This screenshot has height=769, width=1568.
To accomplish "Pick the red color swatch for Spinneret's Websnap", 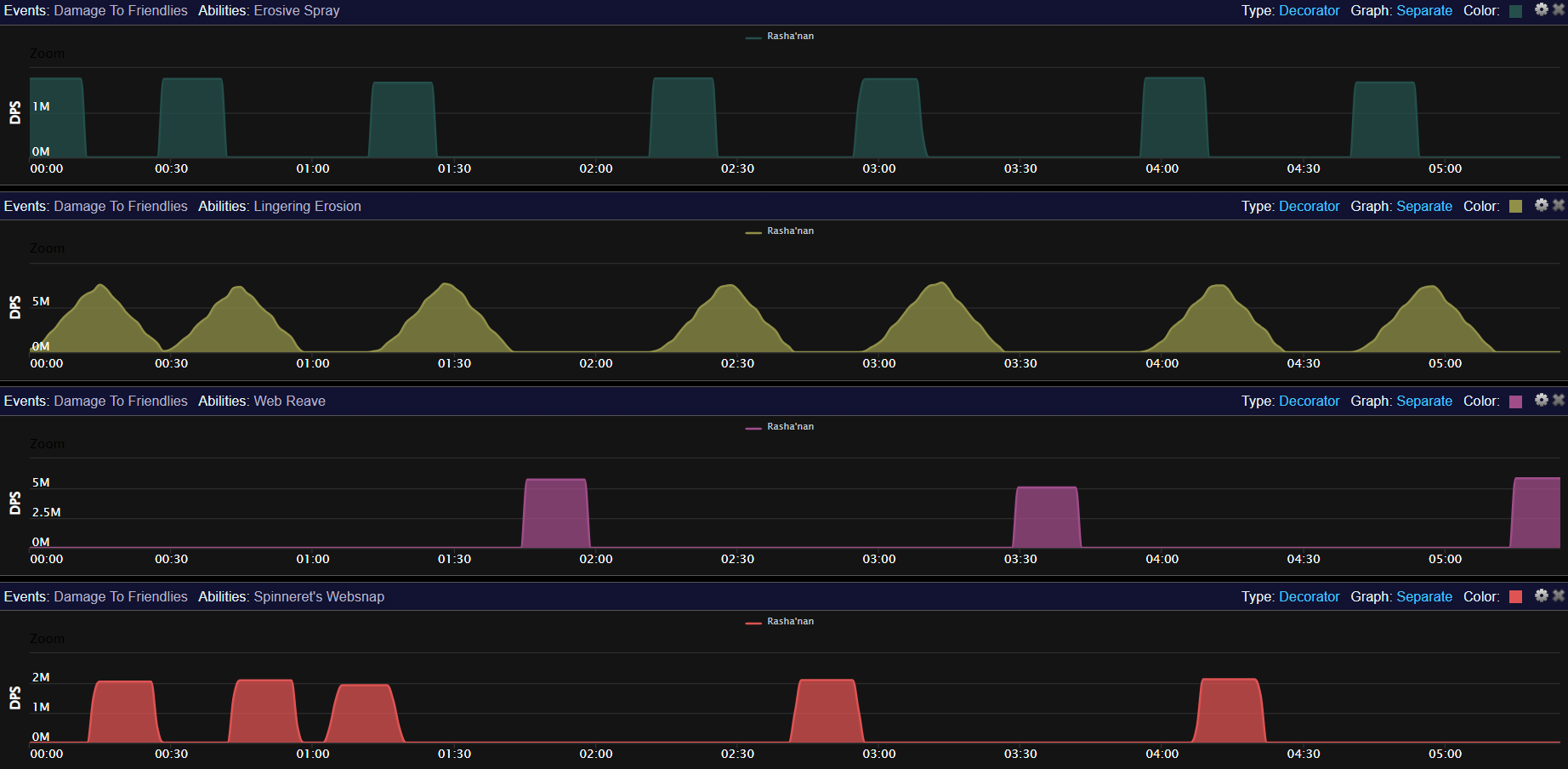I will tap(1515, 597).
